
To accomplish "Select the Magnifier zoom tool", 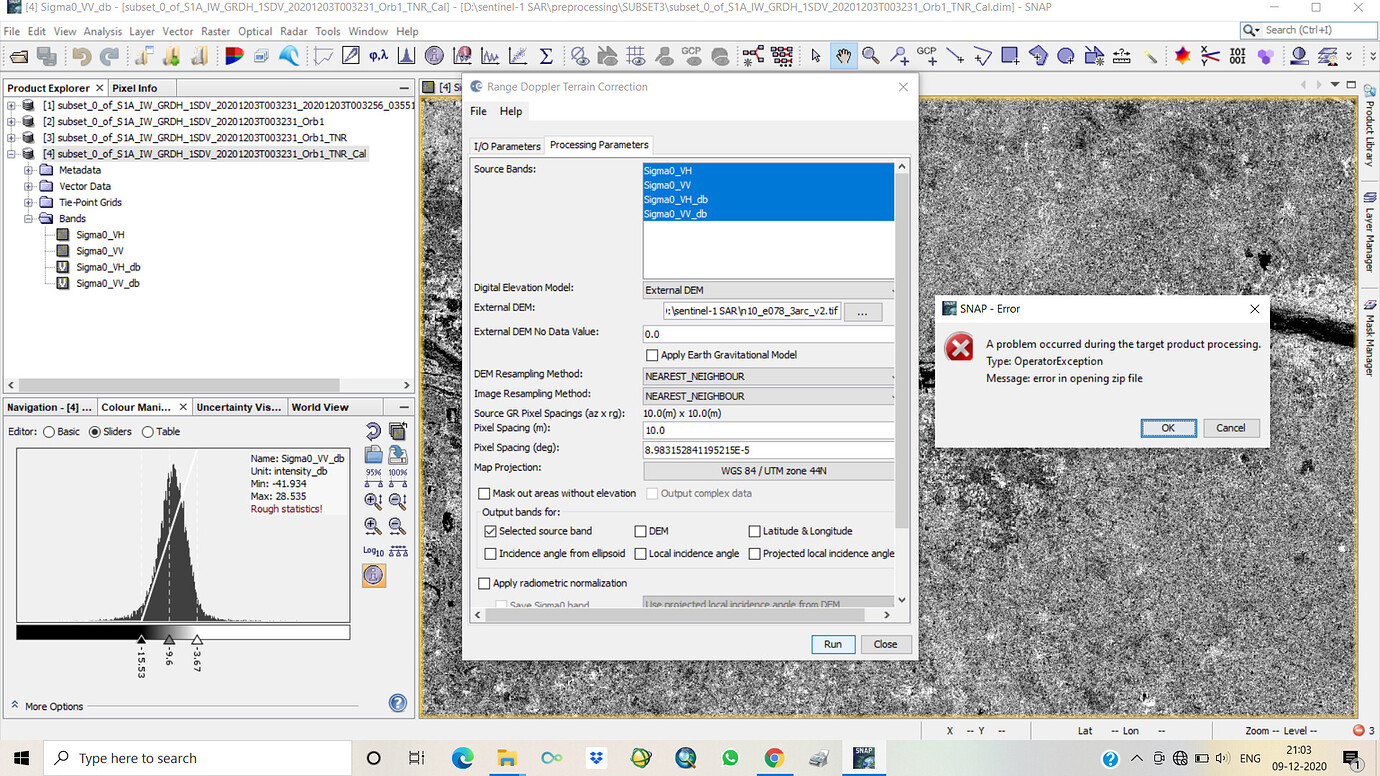I will [x=871, y=55].
